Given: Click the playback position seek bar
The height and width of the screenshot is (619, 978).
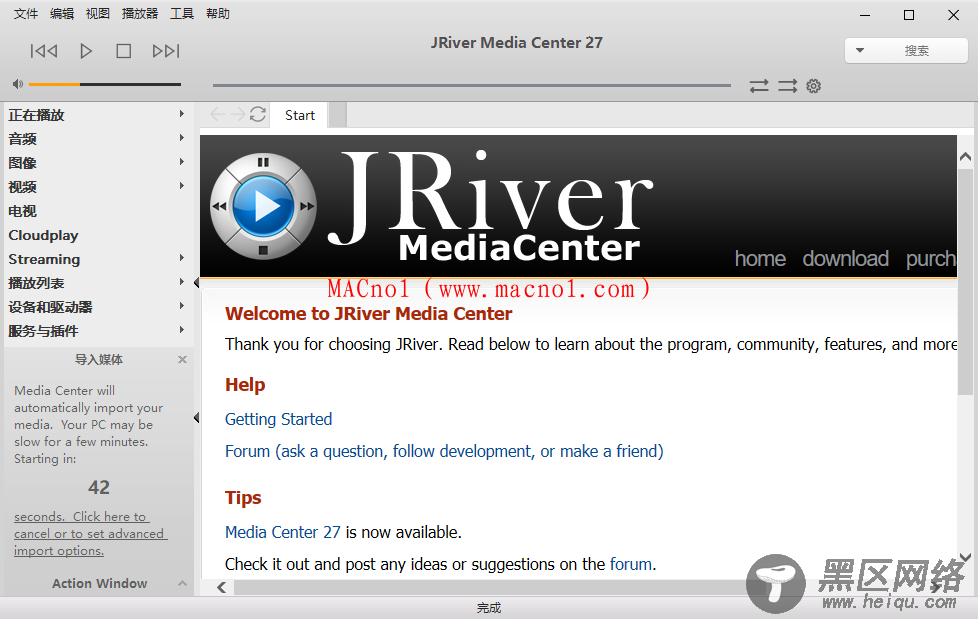Looking at the screenshot, I should 472,85.
